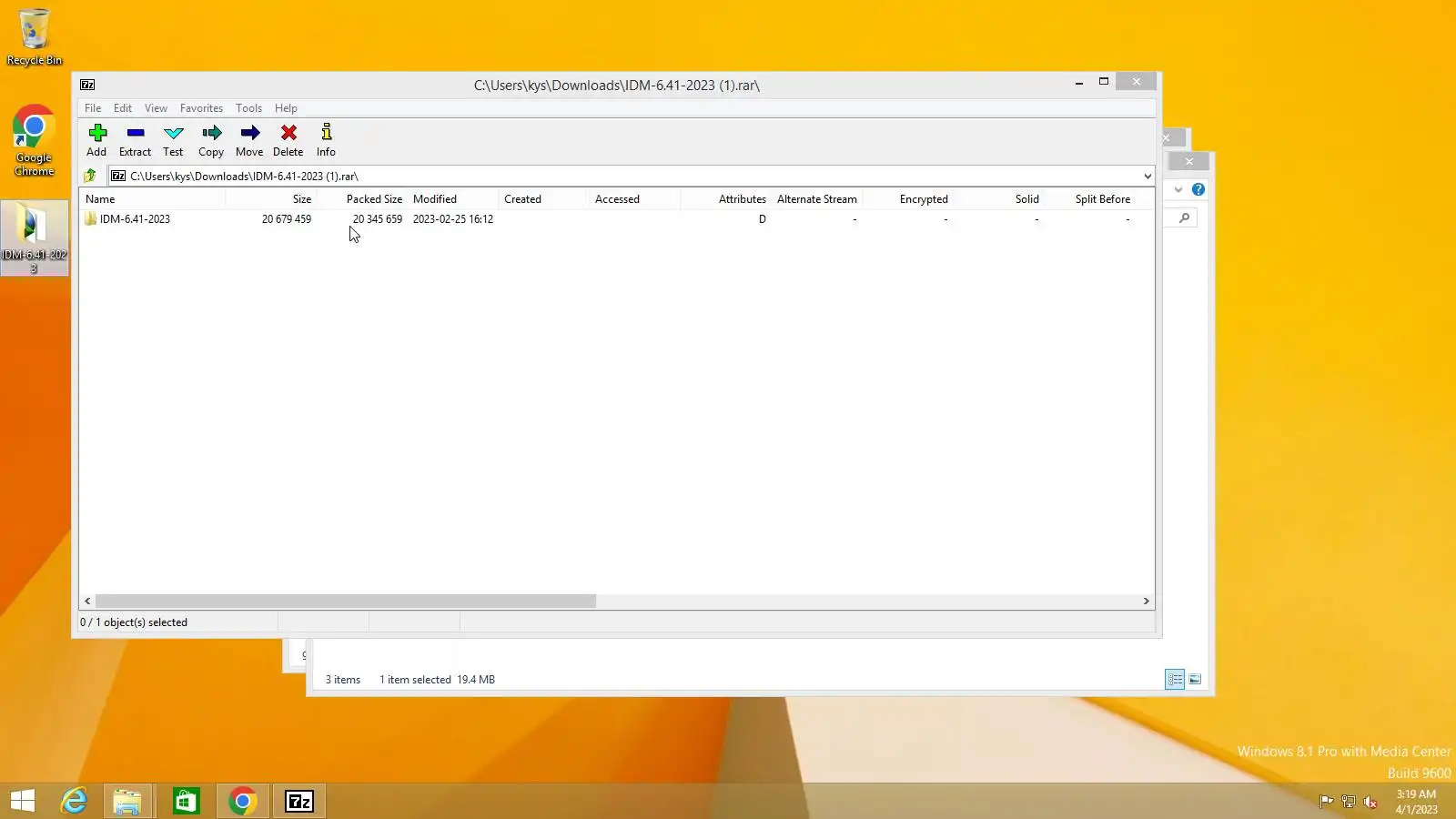Click size value 20 679 459
This screenshot has width=1456, height=819.
click(x=287, y=219)
